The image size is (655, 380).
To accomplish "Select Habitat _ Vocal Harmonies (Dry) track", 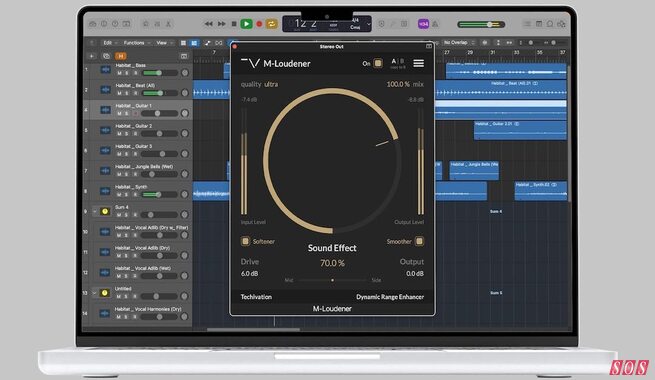I will coord(137,313).
